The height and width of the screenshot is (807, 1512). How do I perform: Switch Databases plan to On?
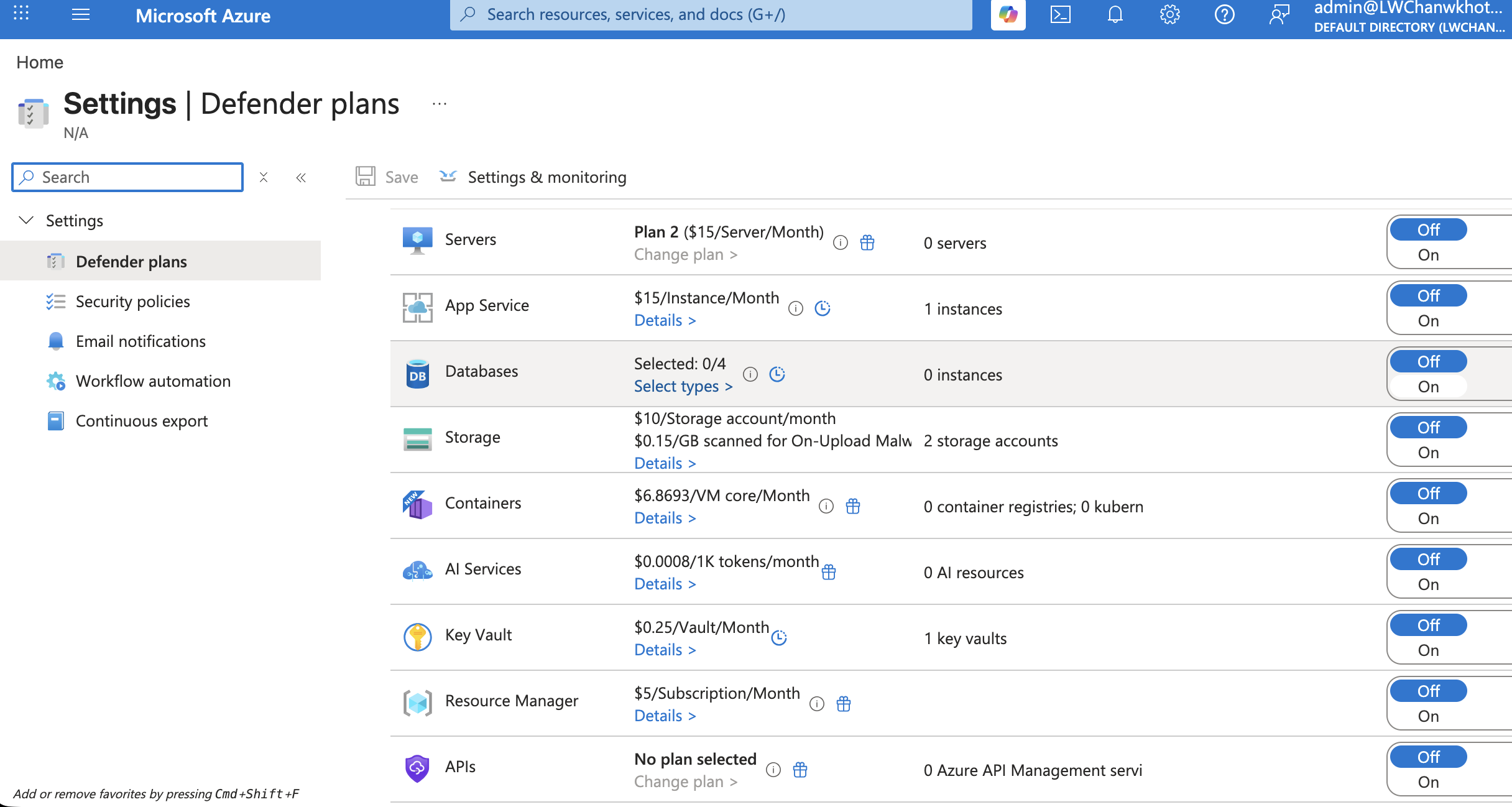(1429, 387)
